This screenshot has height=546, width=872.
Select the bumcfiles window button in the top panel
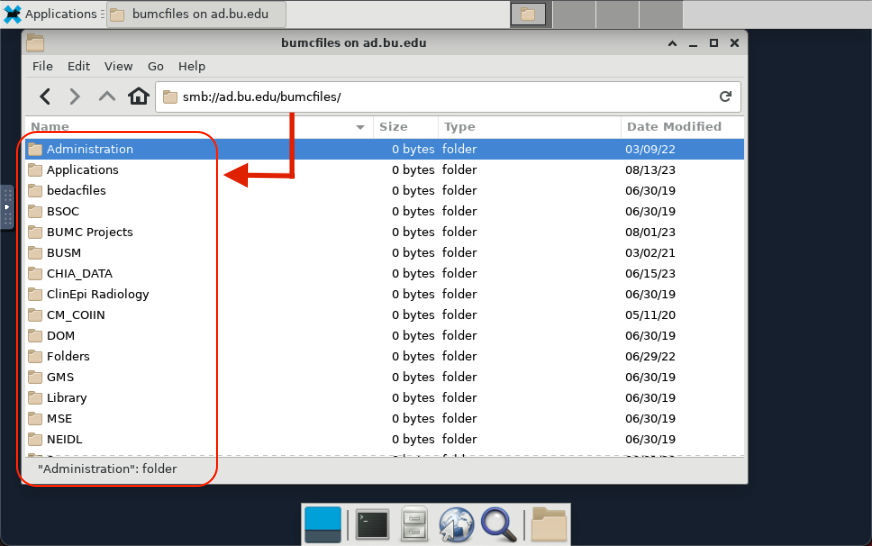coord(196,14)
